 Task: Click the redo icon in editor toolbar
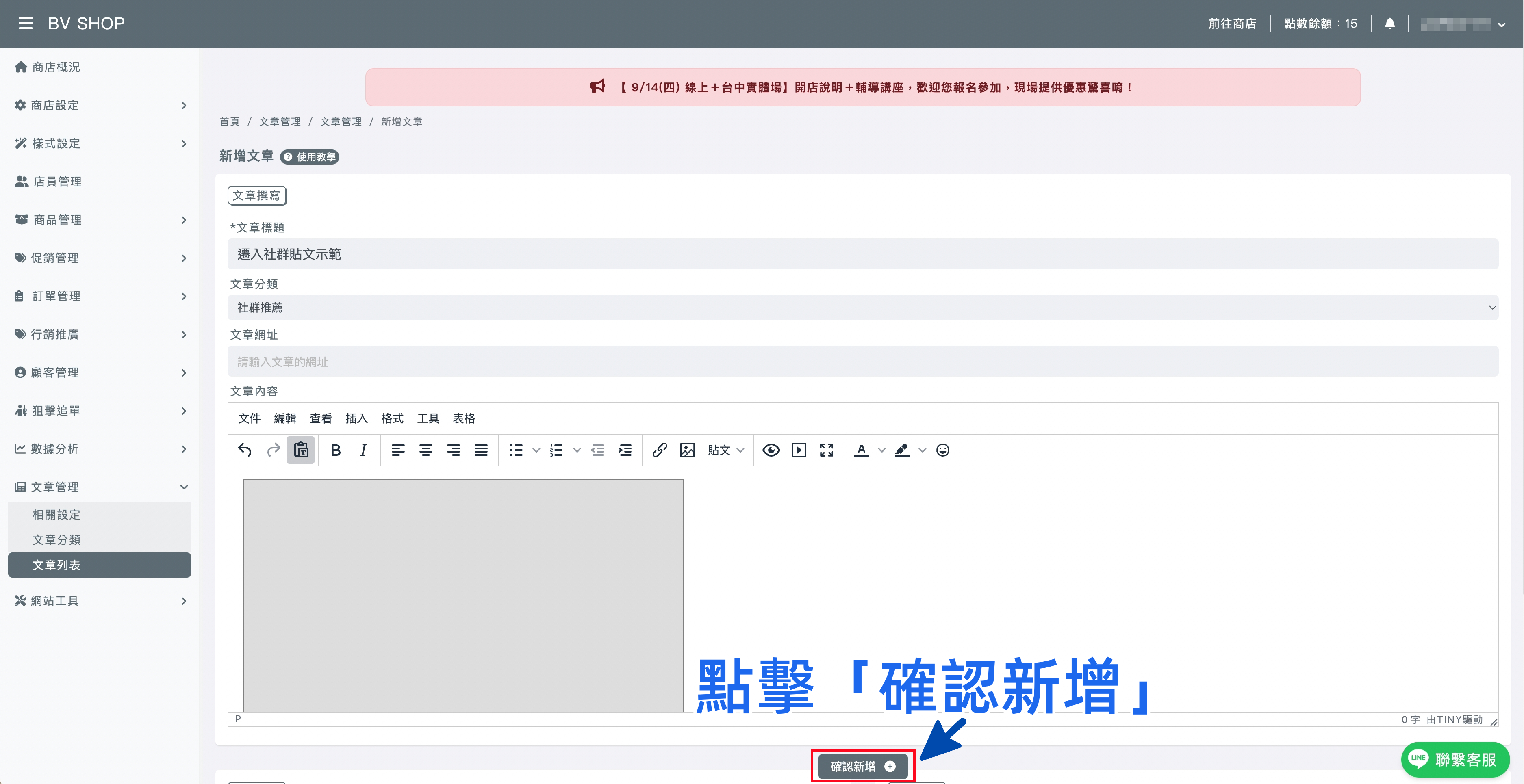tap(273, 450)
